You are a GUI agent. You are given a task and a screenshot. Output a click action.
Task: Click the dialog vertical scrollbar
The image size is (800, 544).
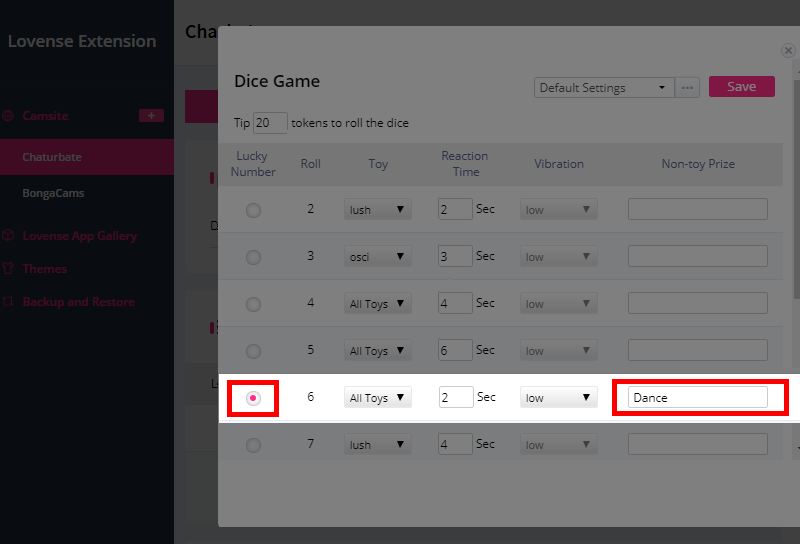(796, 189)
